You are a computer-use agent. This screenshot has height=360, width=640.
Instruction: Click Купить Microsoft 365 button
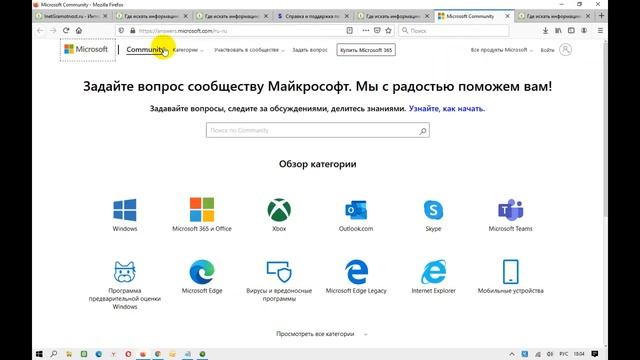tap(366, 50)
